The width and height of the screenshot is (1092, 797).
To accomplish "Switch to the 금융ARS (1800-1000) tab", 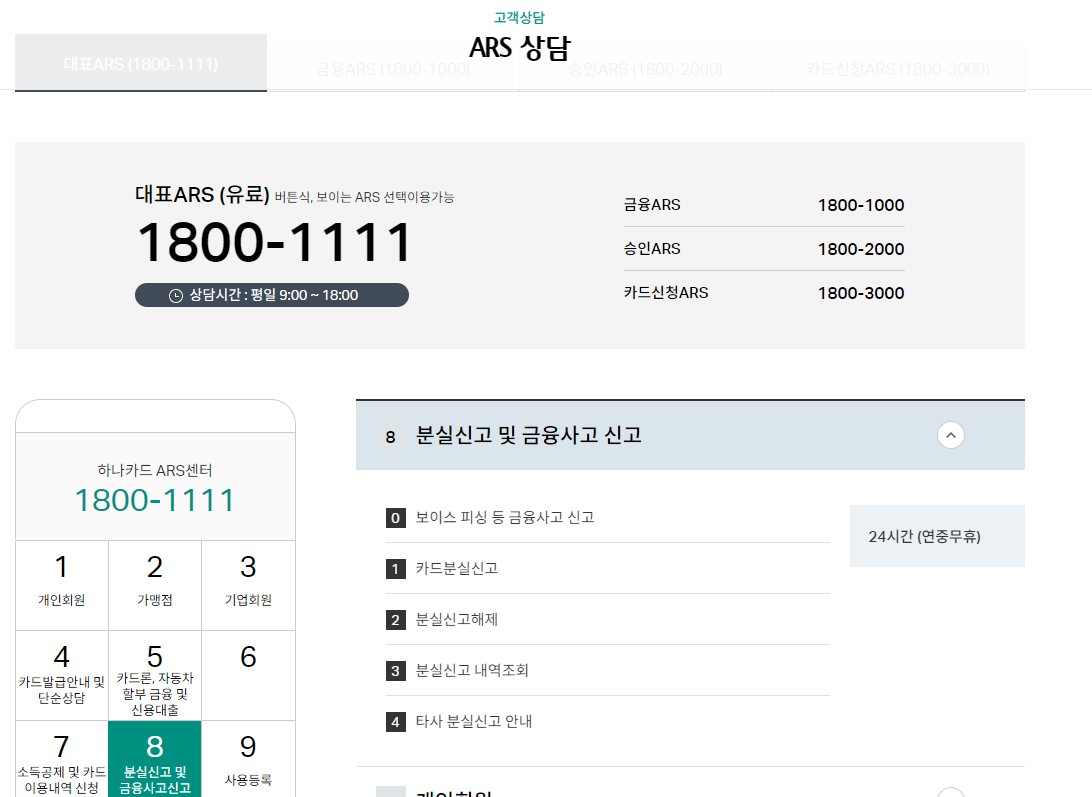I will [393, 69].
